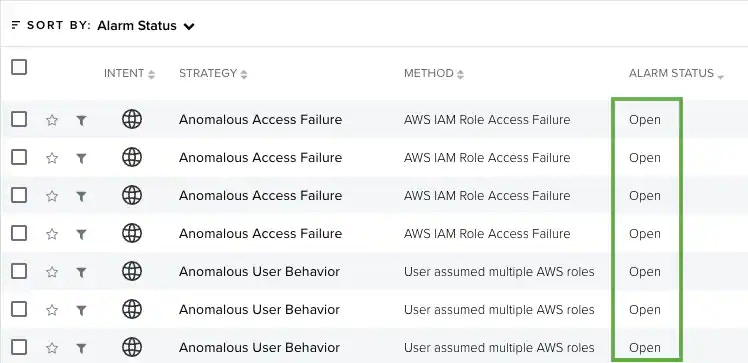Tick the select-all checkbox in the header
The width and height of the screenshot is (748, 363).
pyautogui.click(x=19, y=67)
